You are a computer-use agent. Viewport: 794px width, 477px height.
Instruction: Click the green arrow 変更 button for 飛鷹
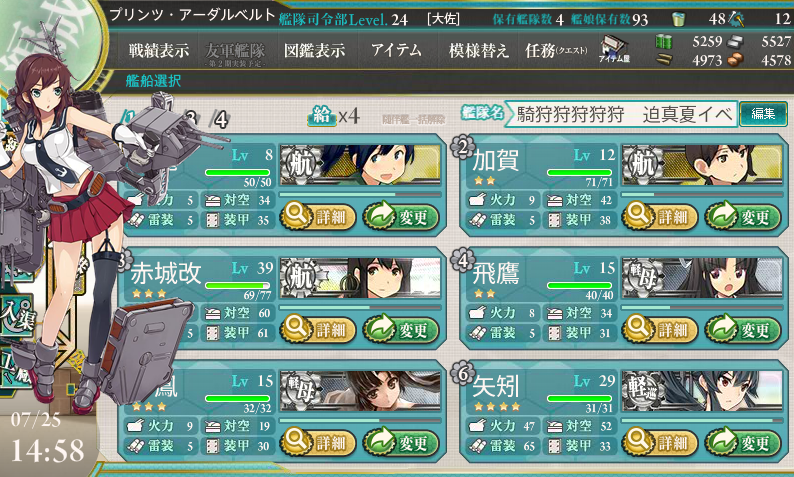743,330
